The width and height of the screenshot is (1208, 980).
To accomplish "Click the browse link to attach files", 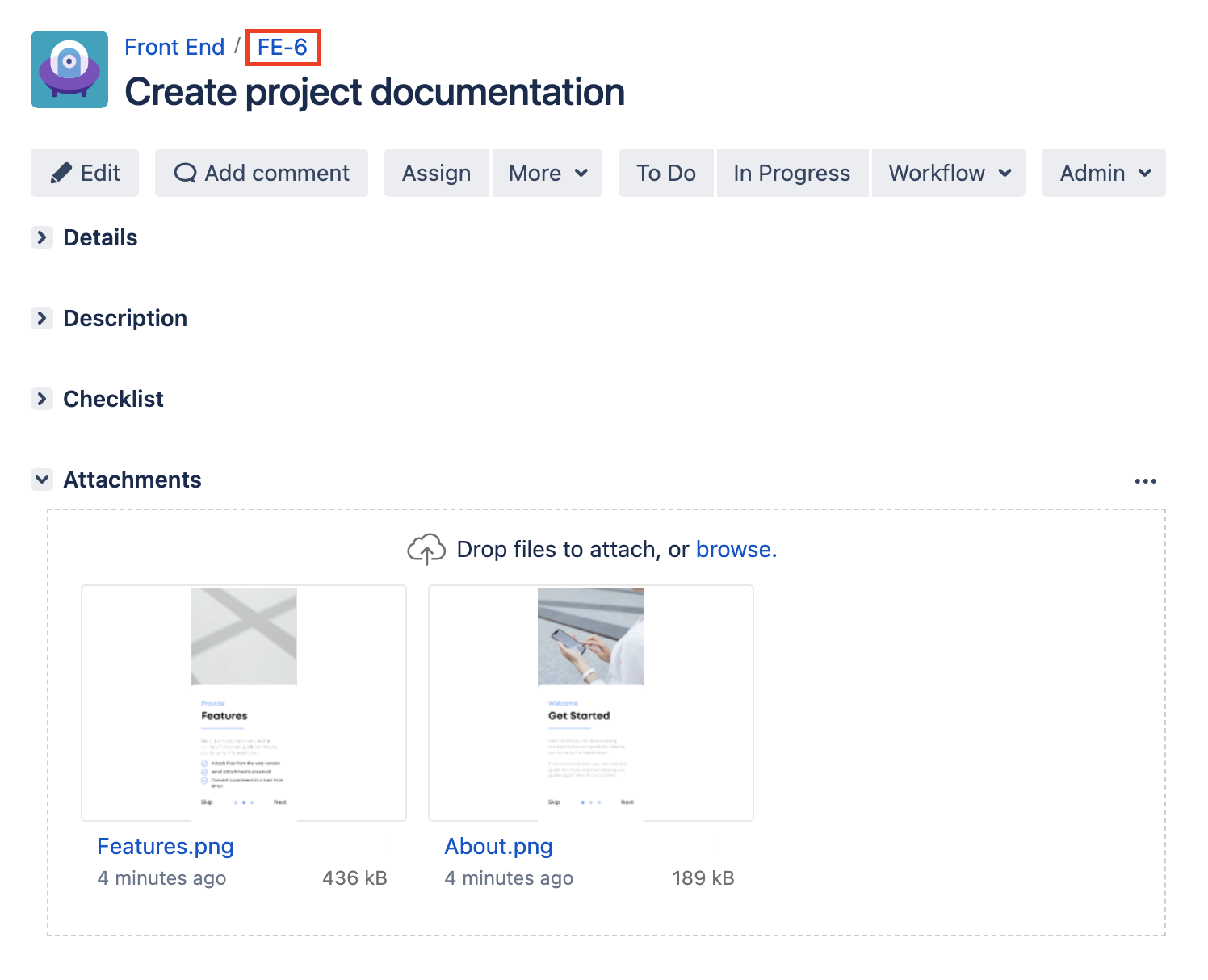I will [736, 550].
